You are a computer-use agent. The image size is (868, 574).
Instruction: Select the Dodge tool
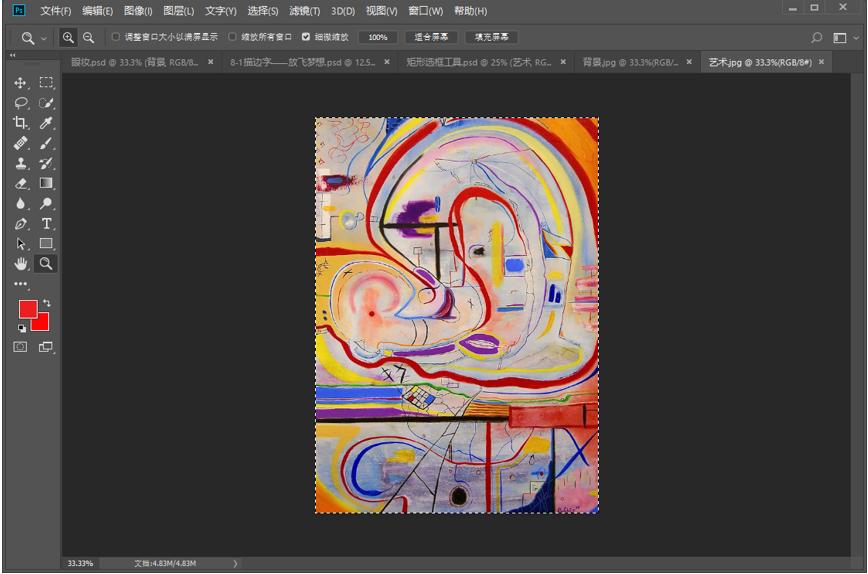click(x=46, y=203)
